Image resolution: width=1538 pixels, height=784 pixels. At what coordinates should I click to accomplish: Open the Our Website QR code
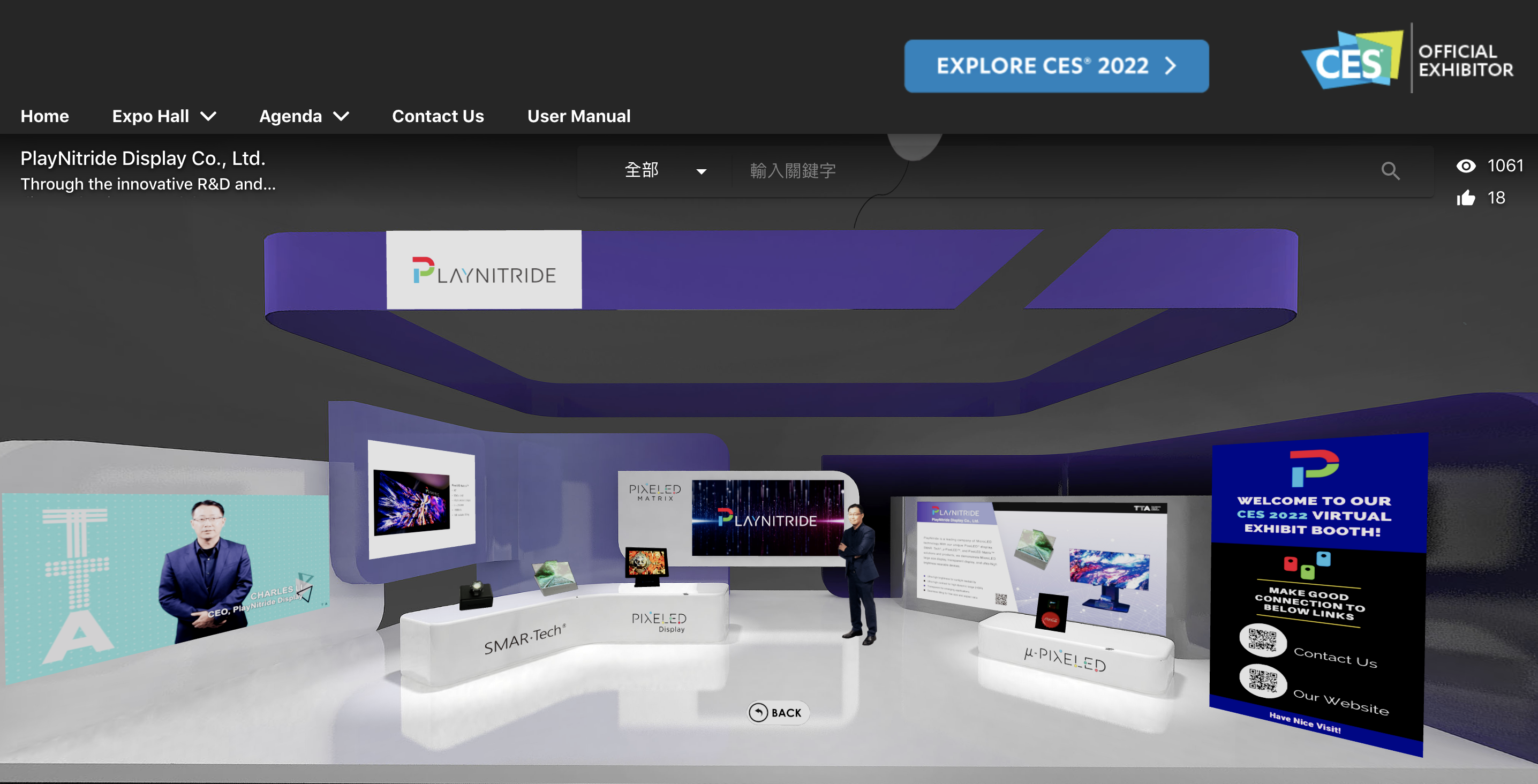[1263, 681]
